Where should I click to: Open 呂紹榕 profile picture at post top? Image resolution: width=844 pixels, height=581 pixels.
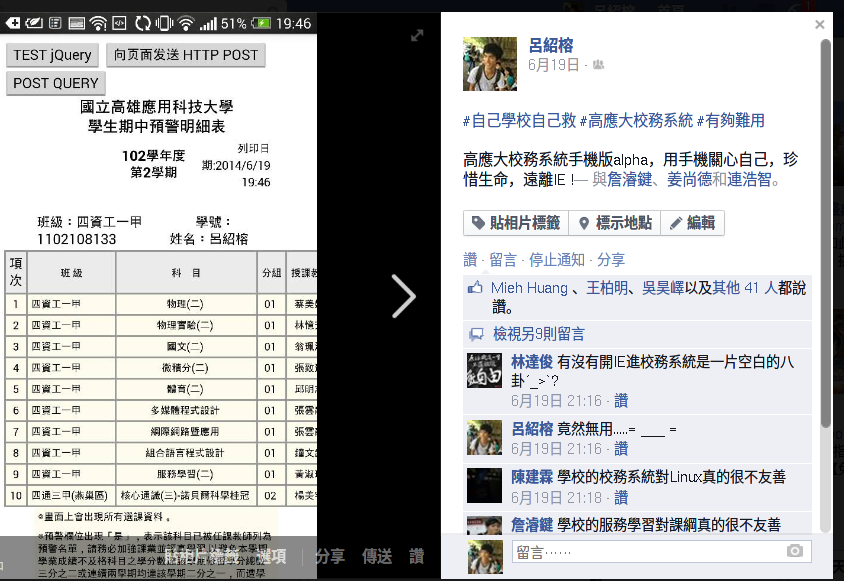tap(490, 64)
